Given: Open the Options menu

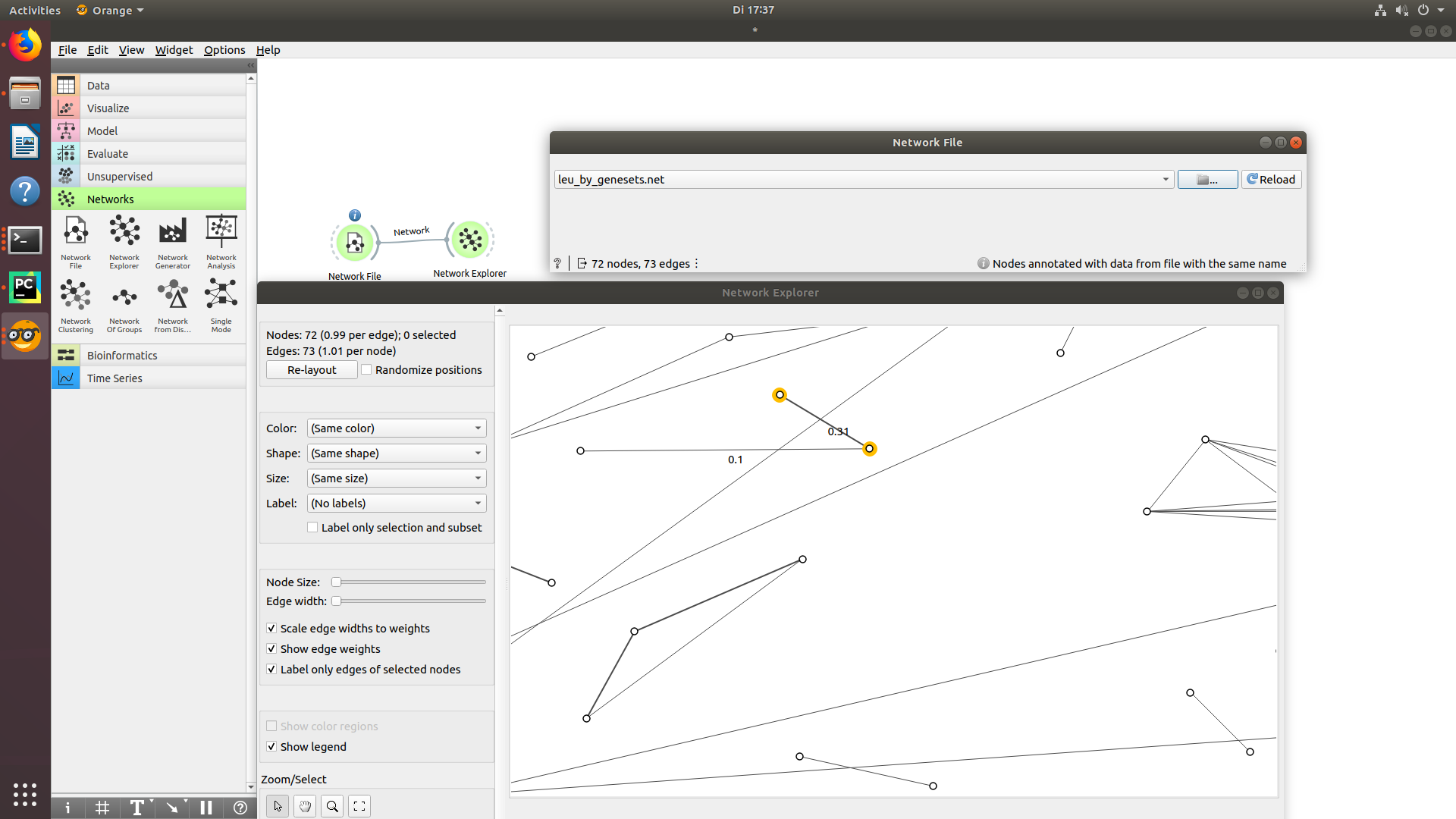Looking at the screenshot, I should (224, 50).
